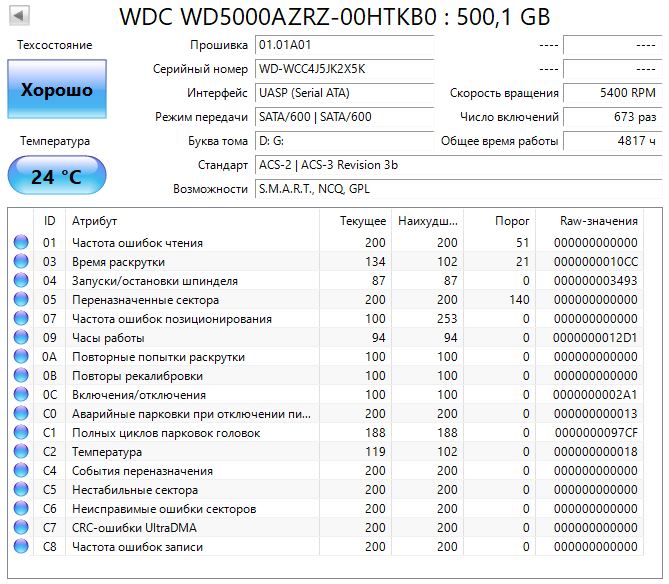Click status orb for Температура attribute row
The height and width of the screenshot is (584, 669).
click(21, 451)
